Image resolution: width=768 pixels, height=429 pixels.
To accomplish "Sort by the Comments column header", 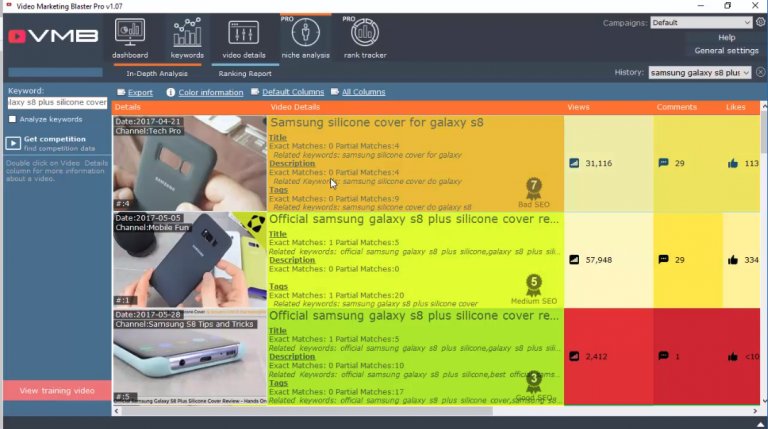I will [676, 107].
